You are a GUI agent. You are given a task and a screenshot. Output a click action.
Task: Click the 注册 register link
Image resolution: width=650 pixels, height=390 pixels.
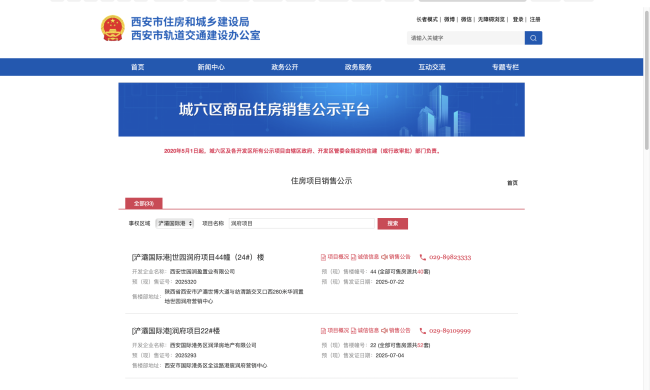[535, 19]
